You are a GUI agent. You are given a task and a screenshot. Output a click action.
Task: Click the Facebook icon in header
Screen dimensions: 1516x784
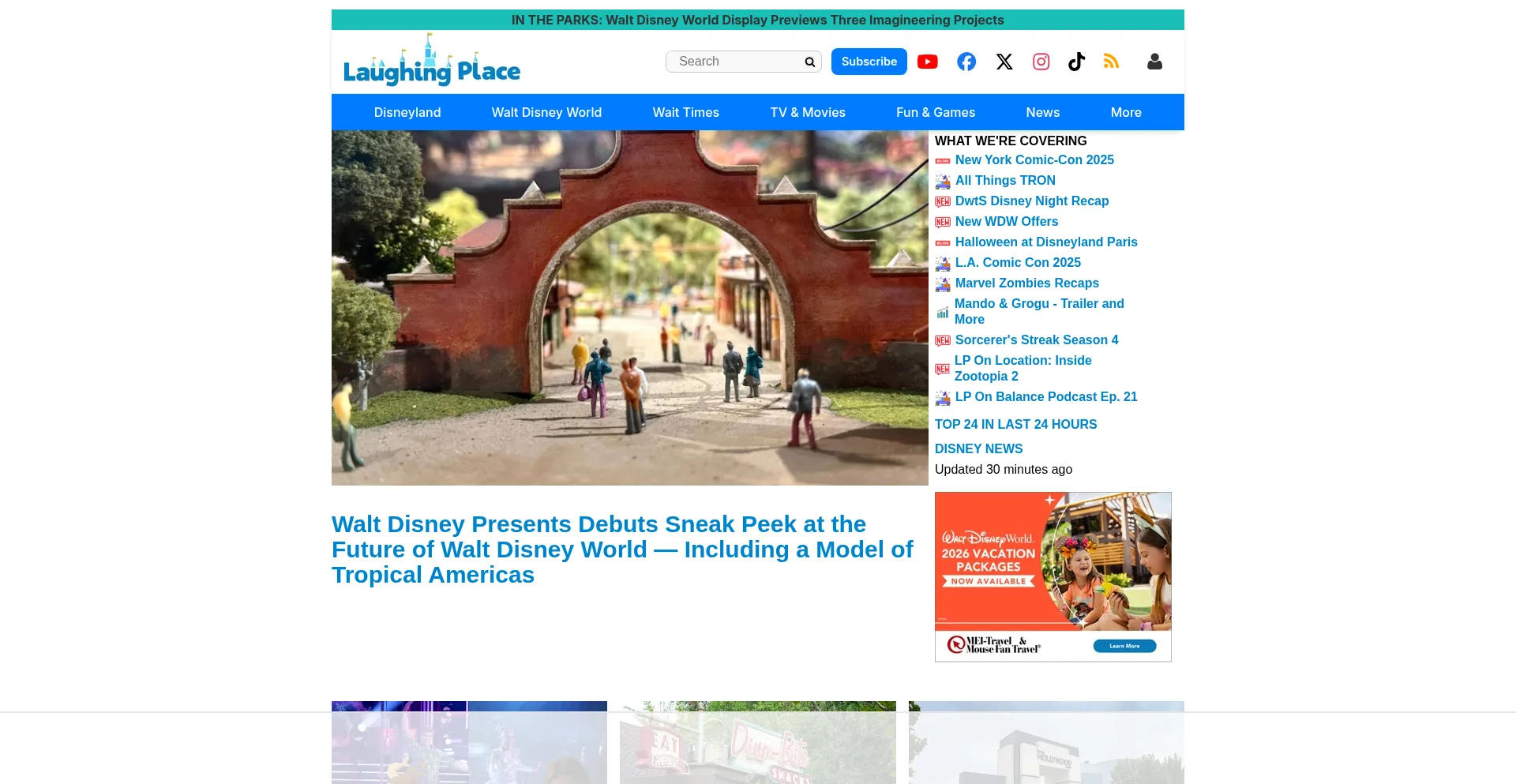pyautogui.click(x=966, y=62)
